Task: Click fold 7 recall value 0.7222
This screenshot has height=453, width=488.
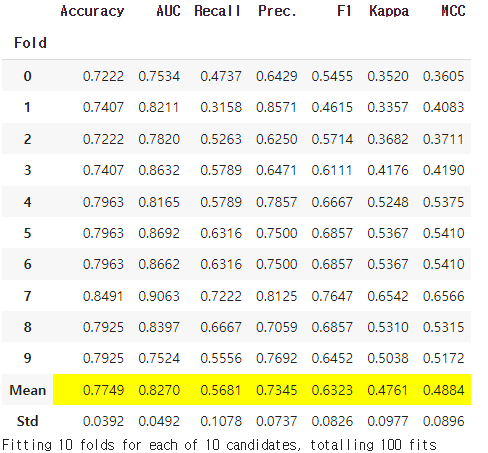Action: (x=221, y=296)
